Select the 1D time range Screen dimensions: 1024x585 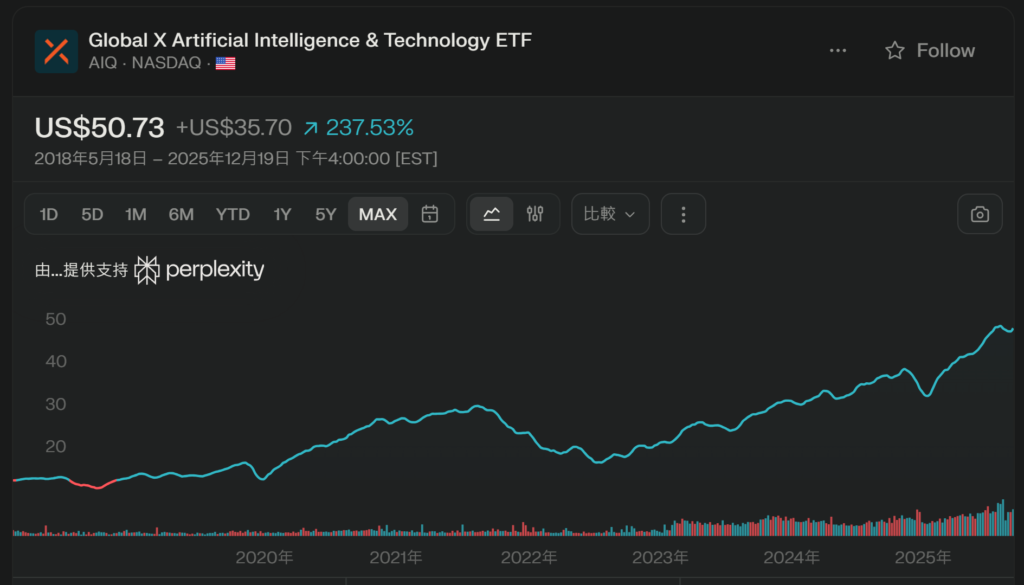[x=49, y=214]
